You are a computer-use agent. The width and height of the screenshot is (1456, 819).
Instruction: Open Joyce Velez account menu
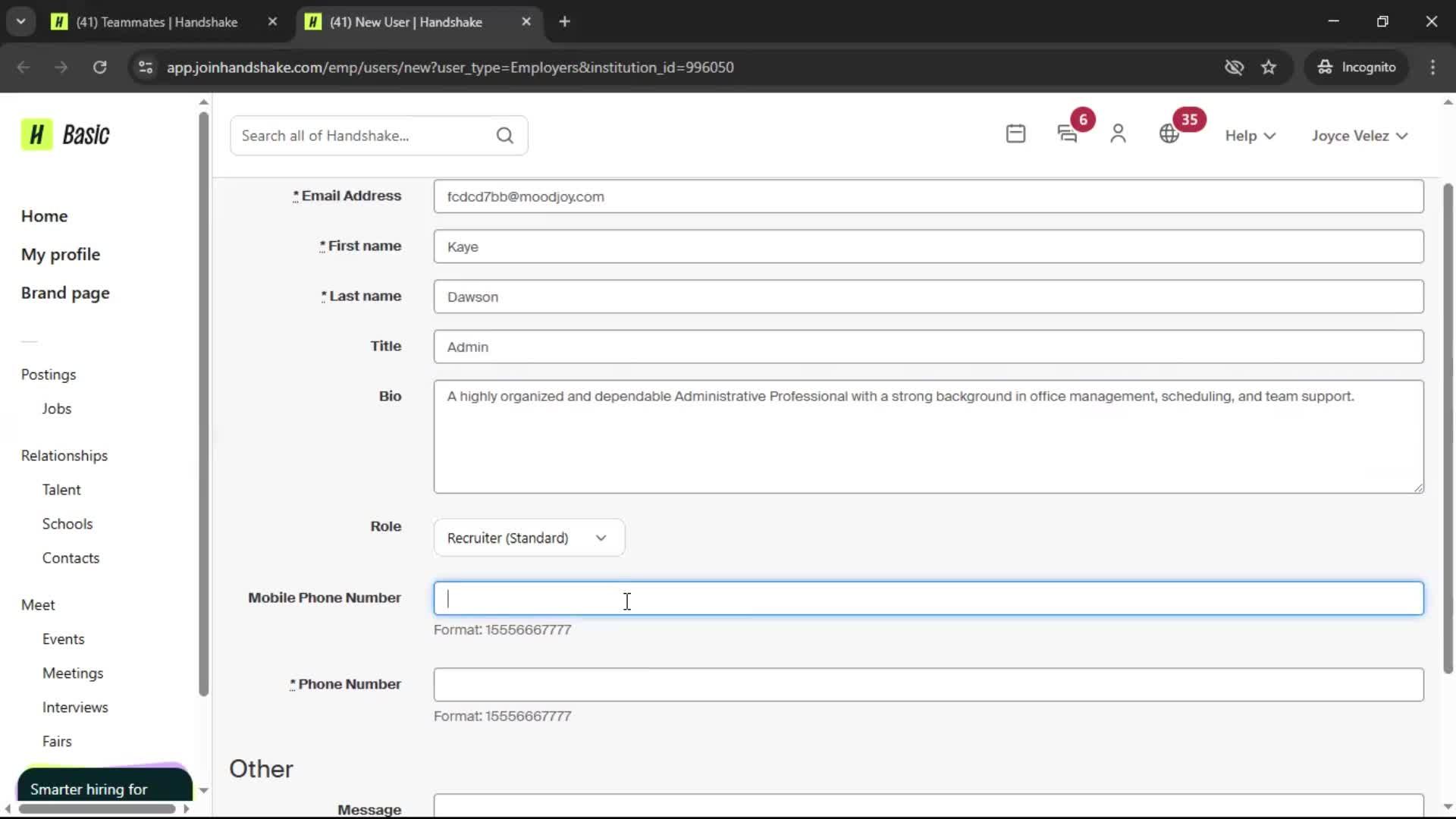[x=1359, y=136]
